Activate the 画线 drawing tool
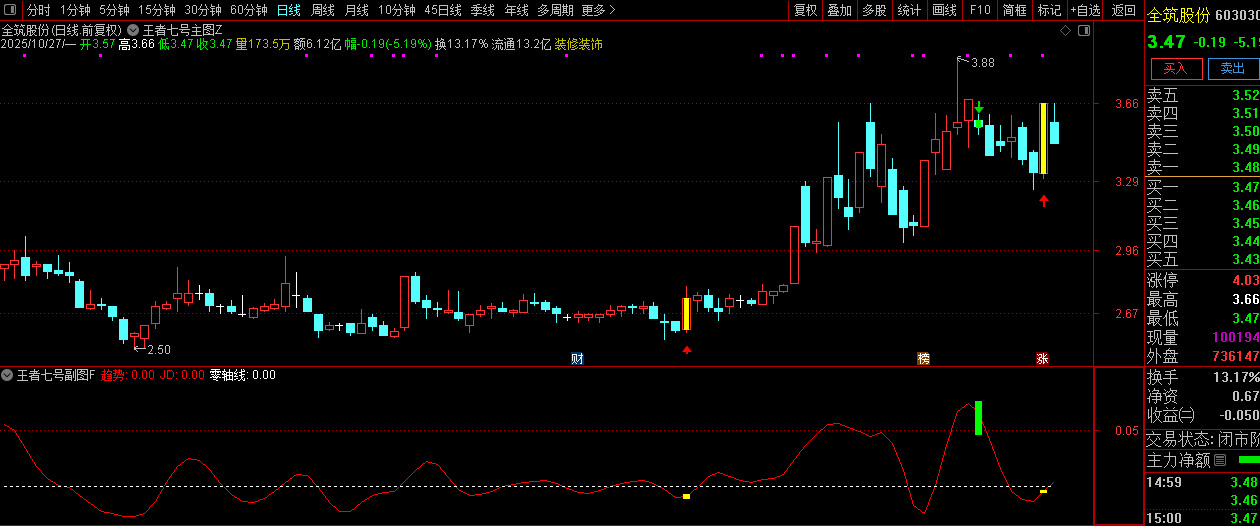The height and width of the screenshot is (526, 1260). click(944, 10)
